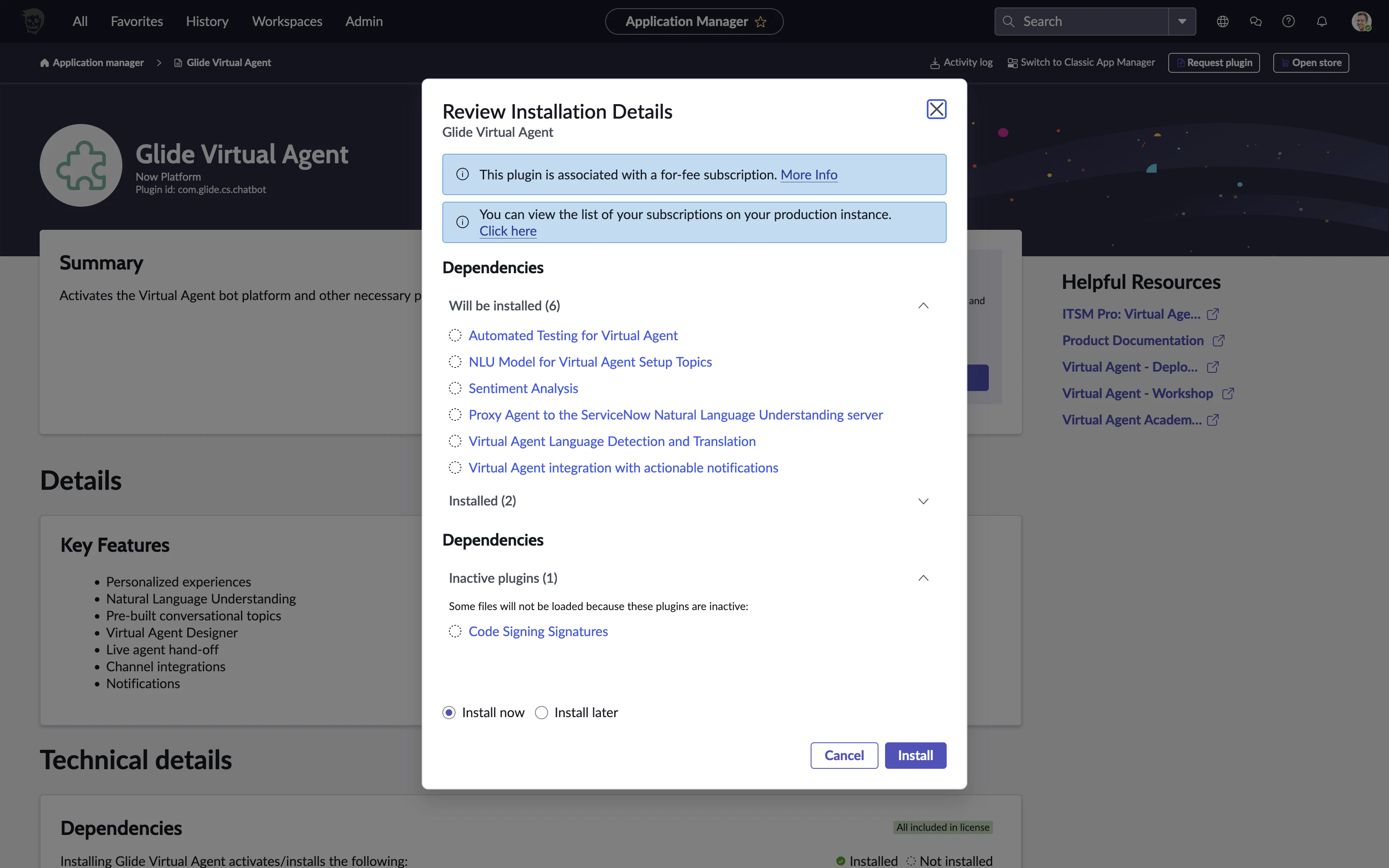
Task: Click the Glide Virtual Agent puzzle icon
Action: 81,165
